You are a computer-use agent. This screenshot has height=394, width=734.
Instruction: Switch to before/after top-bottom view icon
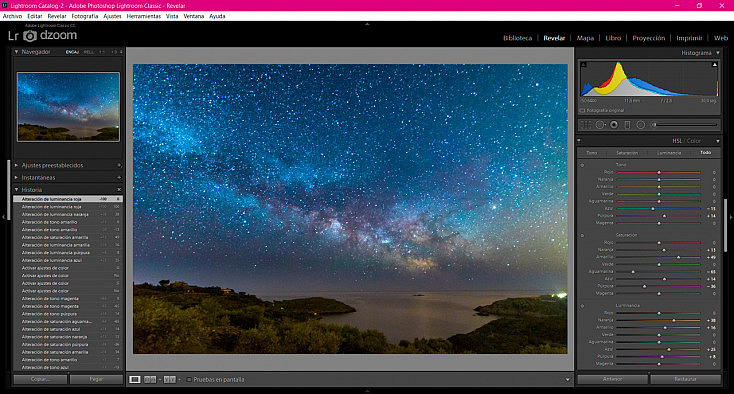[169, 379]
